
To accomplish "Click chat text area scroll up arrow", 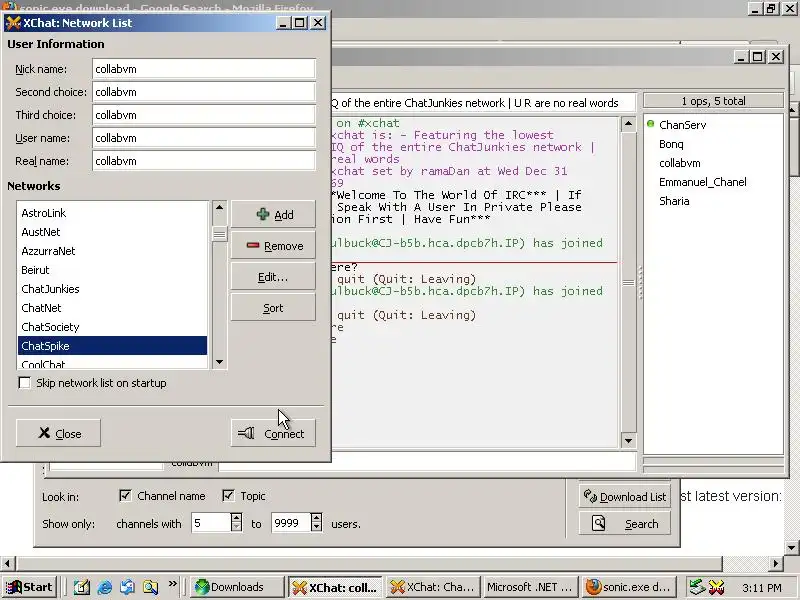I will [629, 124].
